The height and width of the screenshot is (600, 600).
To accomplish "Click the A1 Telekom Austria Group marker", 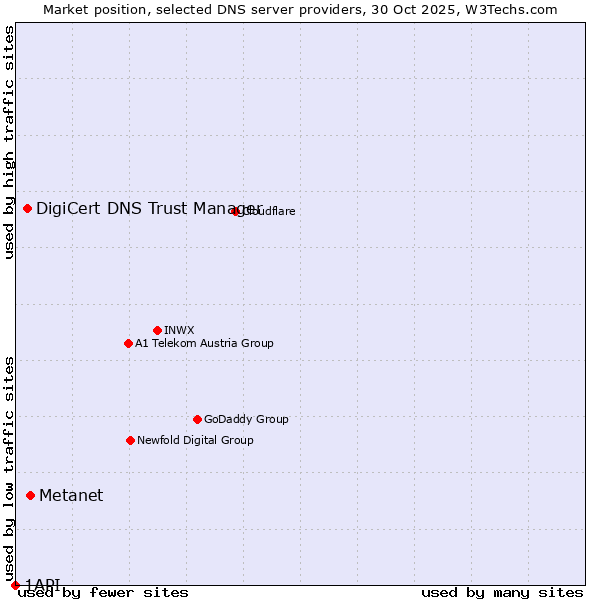I will pos(128,343).
